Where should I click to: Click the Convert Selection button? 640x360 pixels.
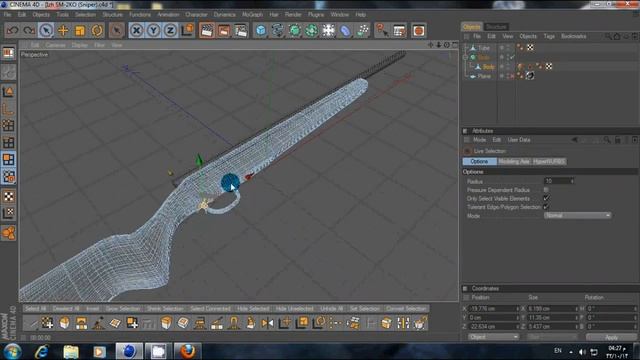point(406,309)
